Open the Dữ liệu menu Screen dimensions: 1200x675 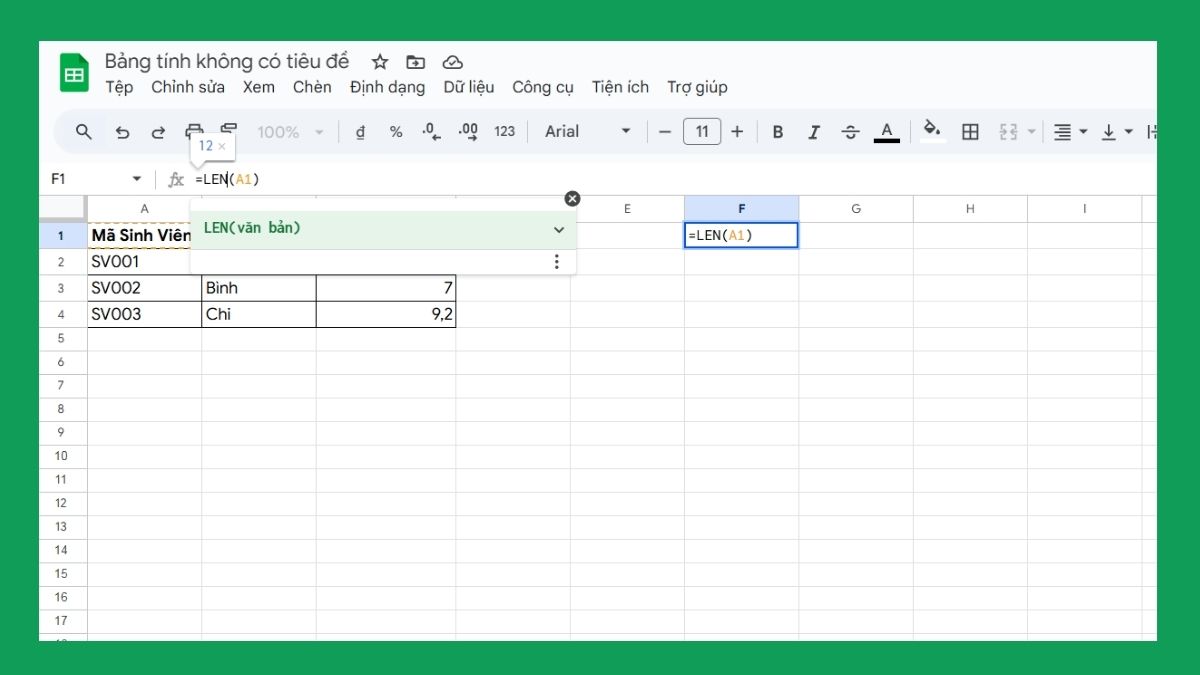point(469,88)
